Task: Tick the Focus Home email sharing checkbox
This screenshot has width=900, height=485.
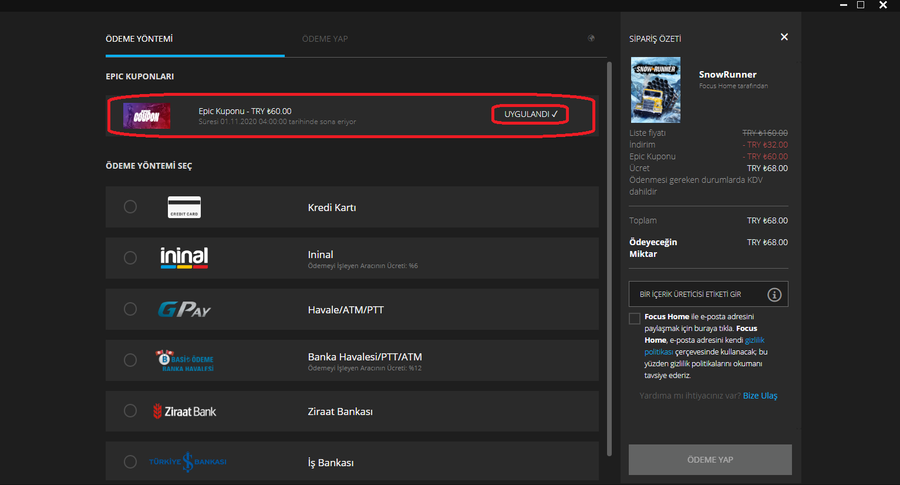Action: 635,319
